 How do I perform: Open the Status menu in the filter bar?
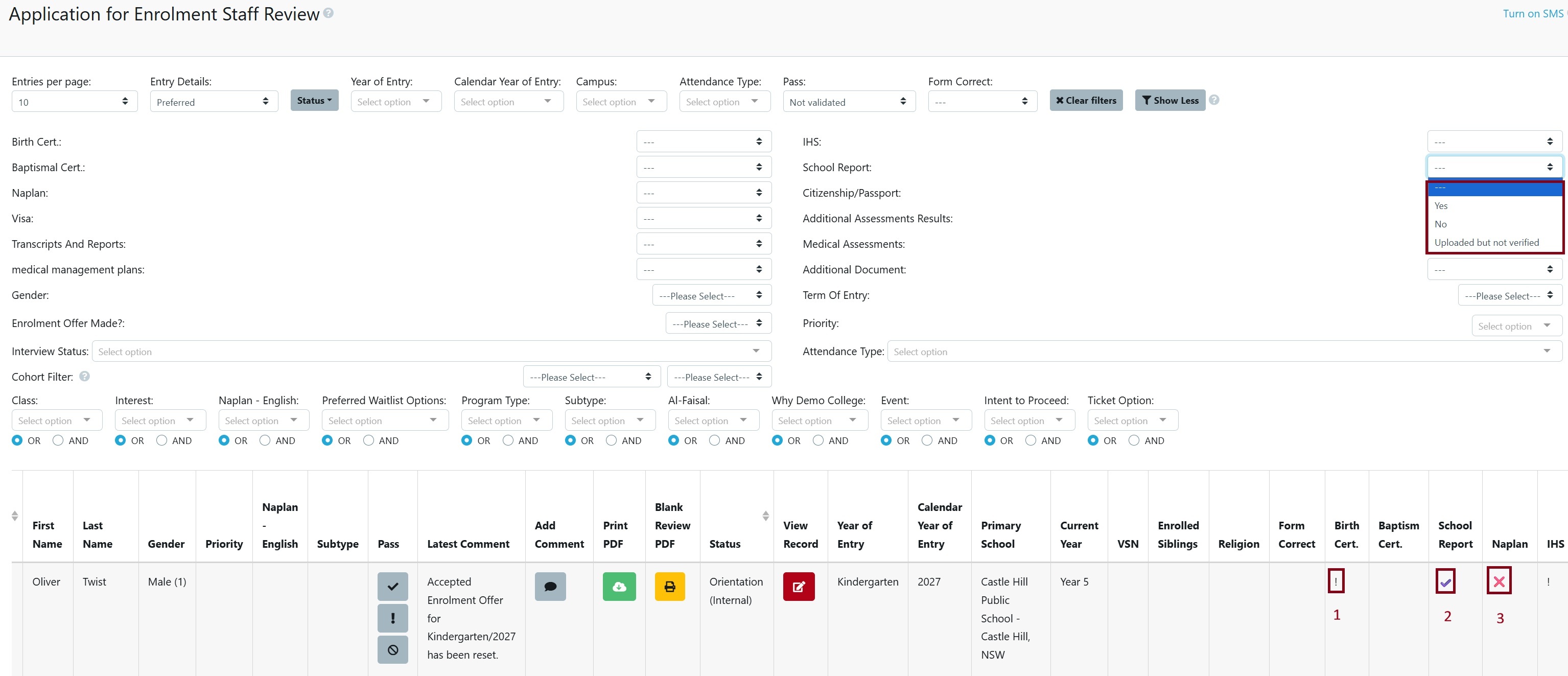[x=314, y=100]
